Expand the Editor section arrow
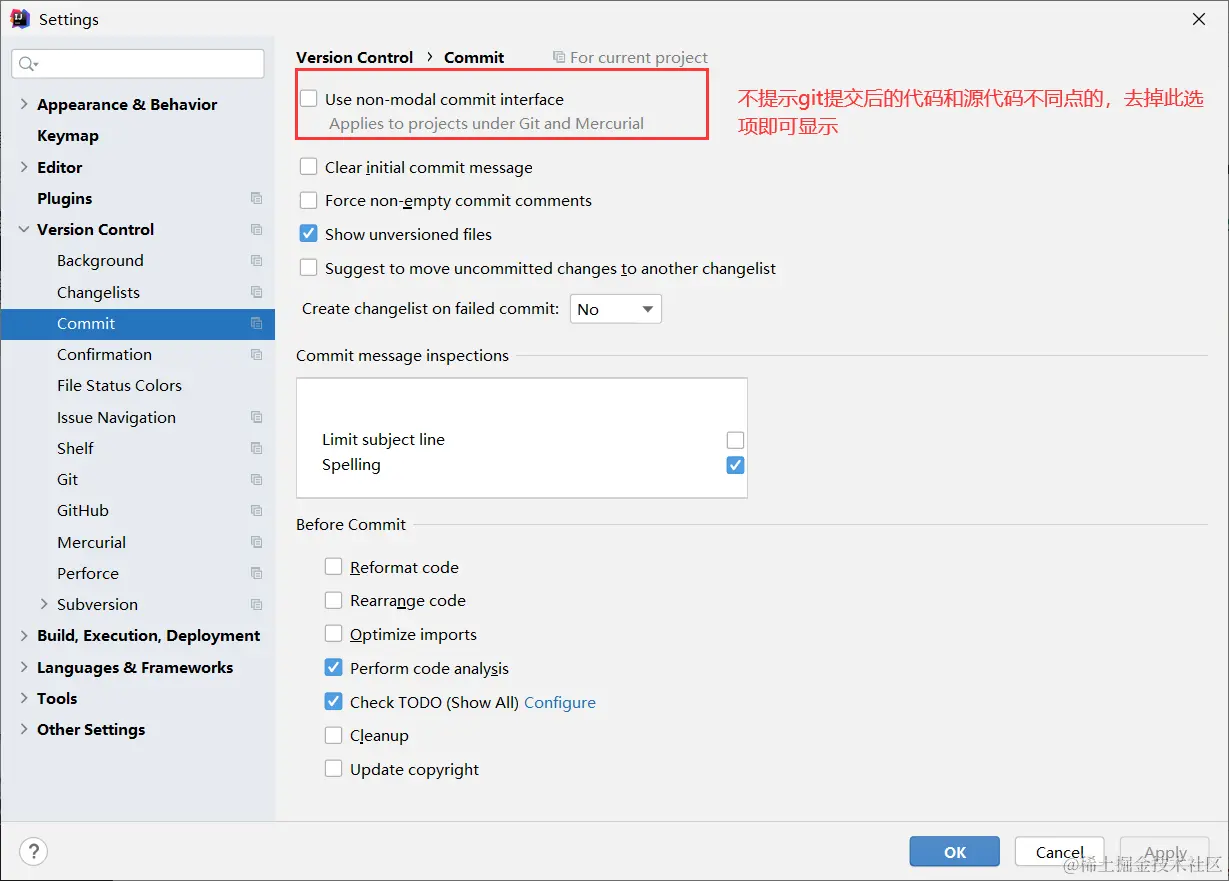Viewport: 1229px width, 881px height. tap(24, 167)
